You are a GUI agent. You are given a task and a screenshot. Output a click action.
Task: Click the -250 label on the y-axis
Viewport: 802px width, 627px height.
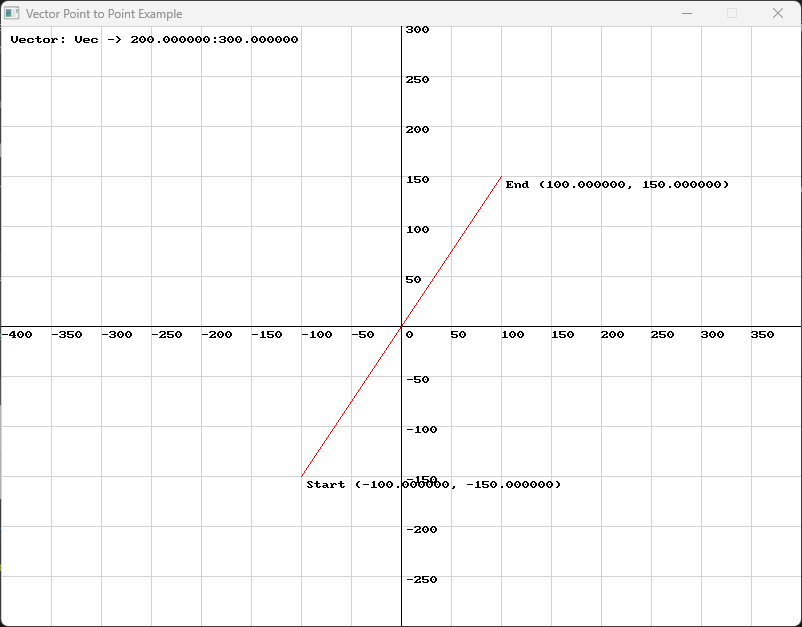(423, 579)
